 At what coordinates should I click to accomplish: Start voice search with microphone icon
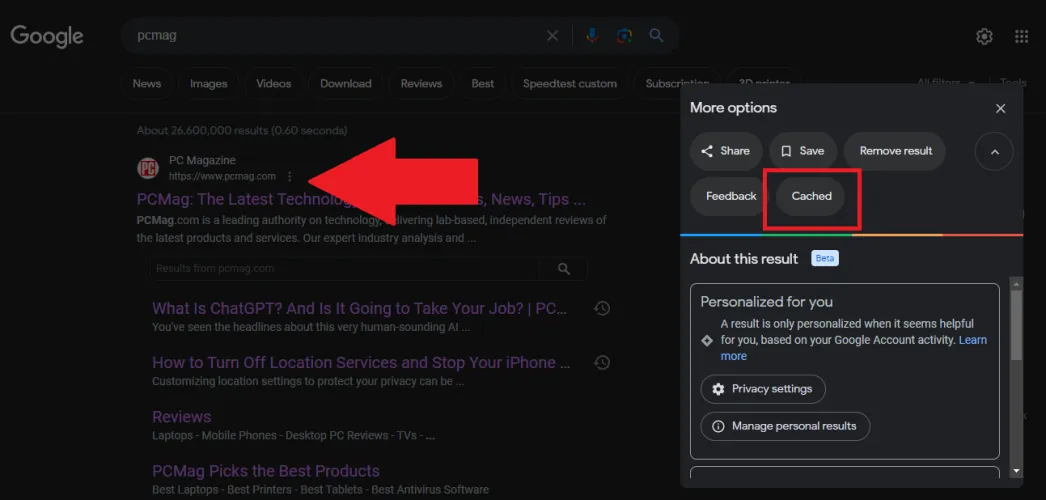591,36
